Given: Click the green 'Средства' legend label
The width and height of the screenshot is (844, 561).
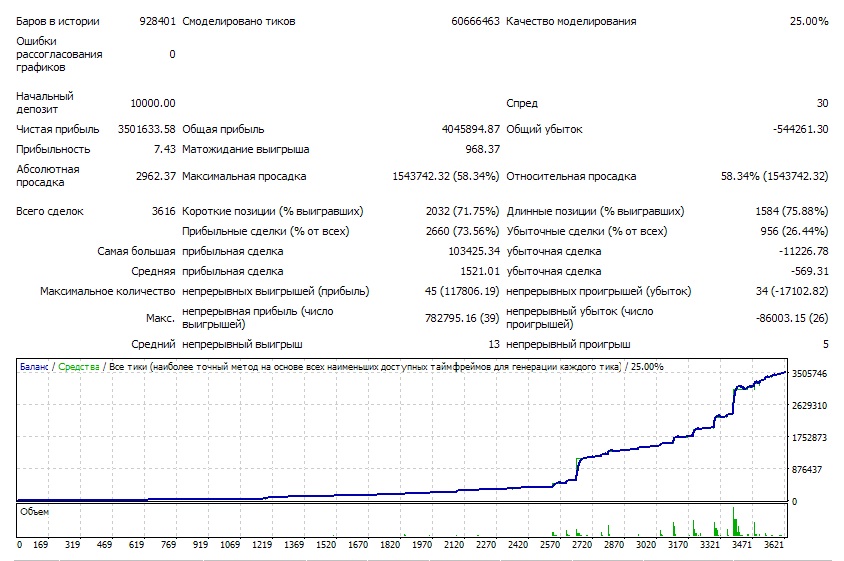Looking at the screenshot, I should (79, 367).
